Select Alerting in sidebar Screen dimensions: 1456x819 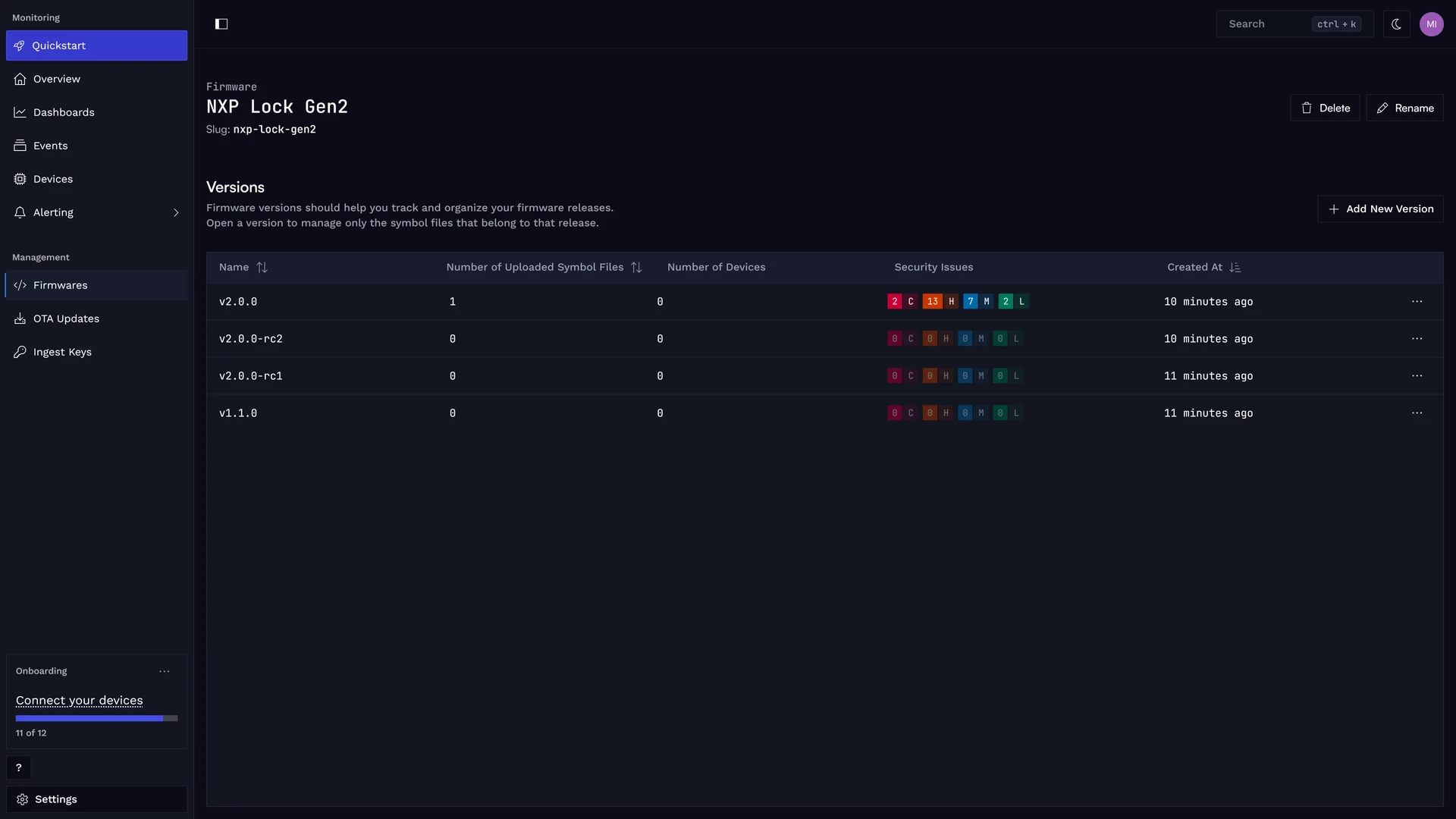96,212
